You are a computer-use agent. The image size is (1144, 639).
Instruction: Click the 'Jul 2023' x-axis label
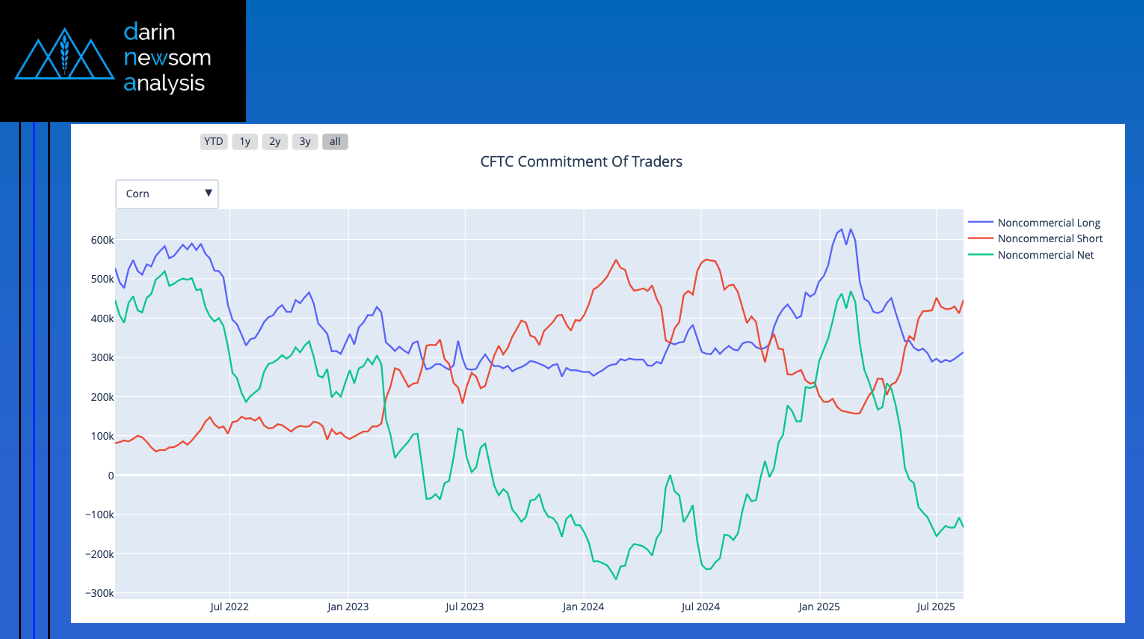pyautogui.click(x=465, y=606)
